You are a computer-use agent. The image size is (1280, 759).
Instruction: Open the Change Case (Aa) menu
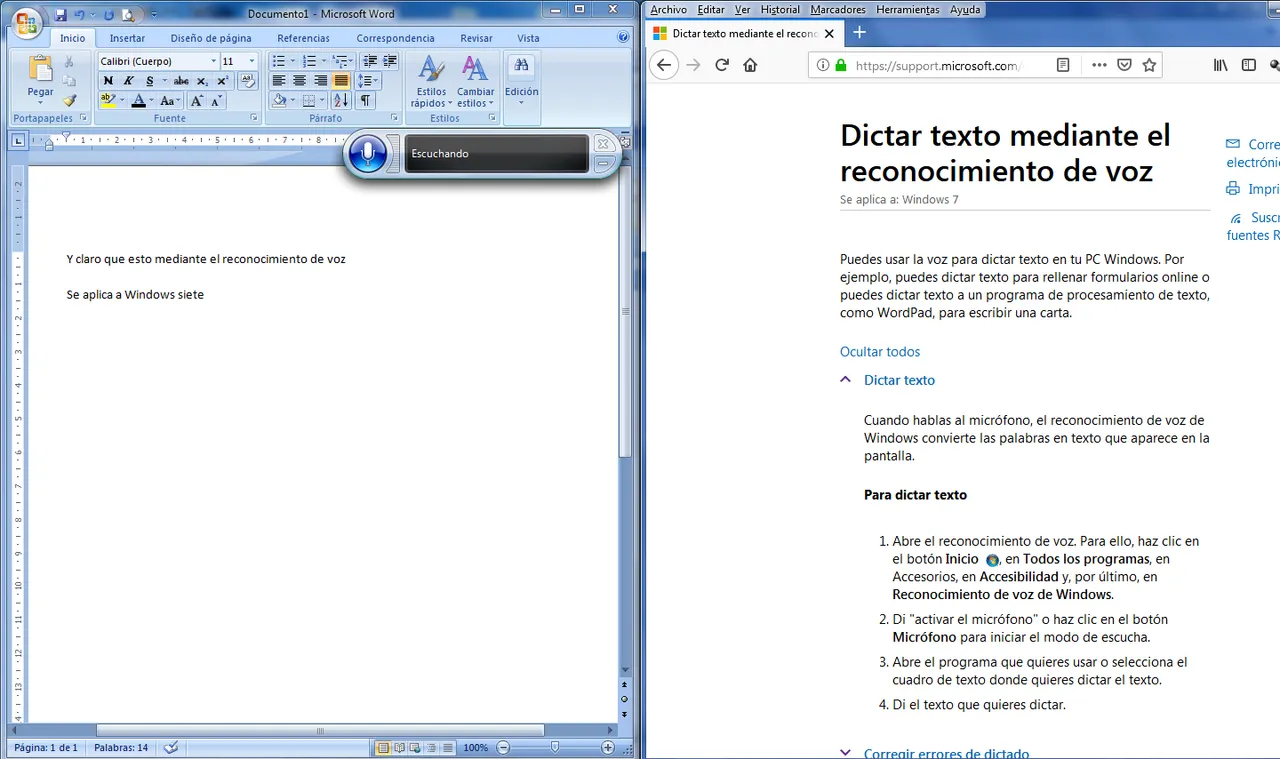click(x=169, y=100)
